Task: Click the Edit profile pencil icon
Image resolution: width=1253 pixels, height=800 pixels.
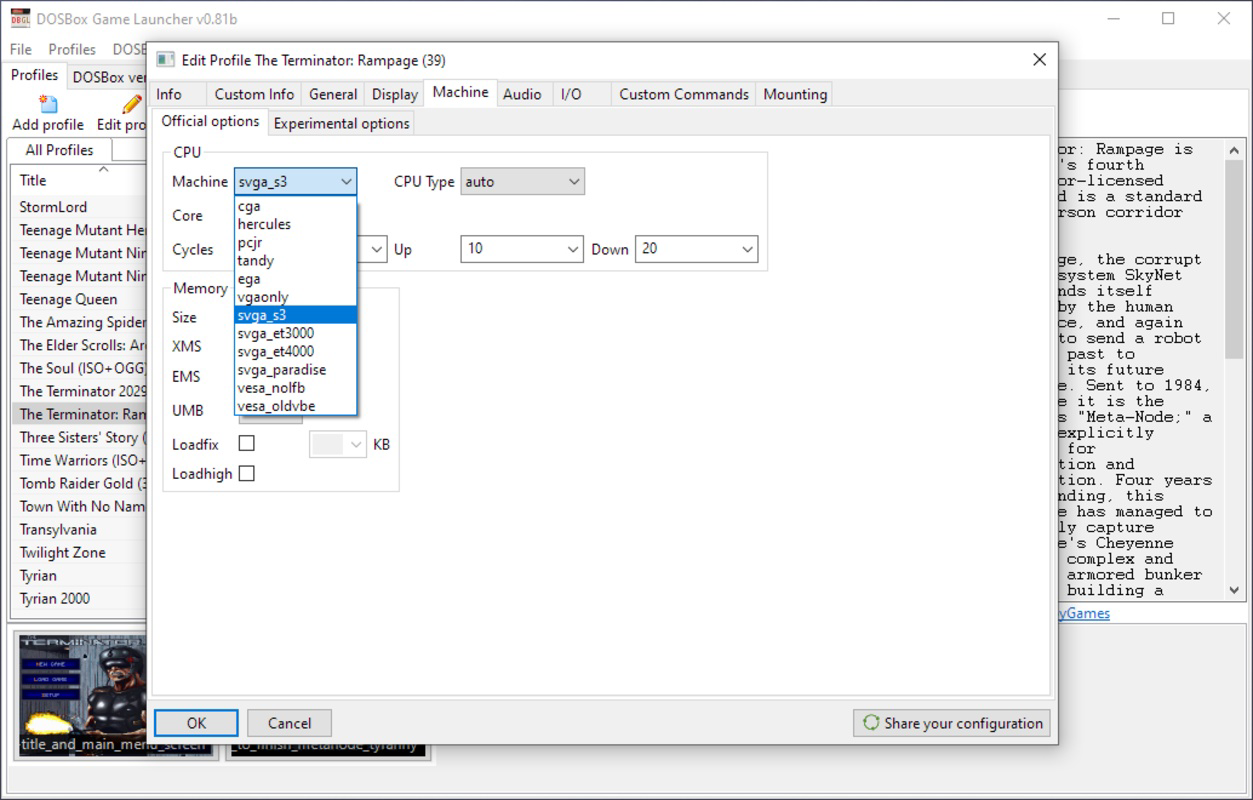Action: (x=132, y=104)
